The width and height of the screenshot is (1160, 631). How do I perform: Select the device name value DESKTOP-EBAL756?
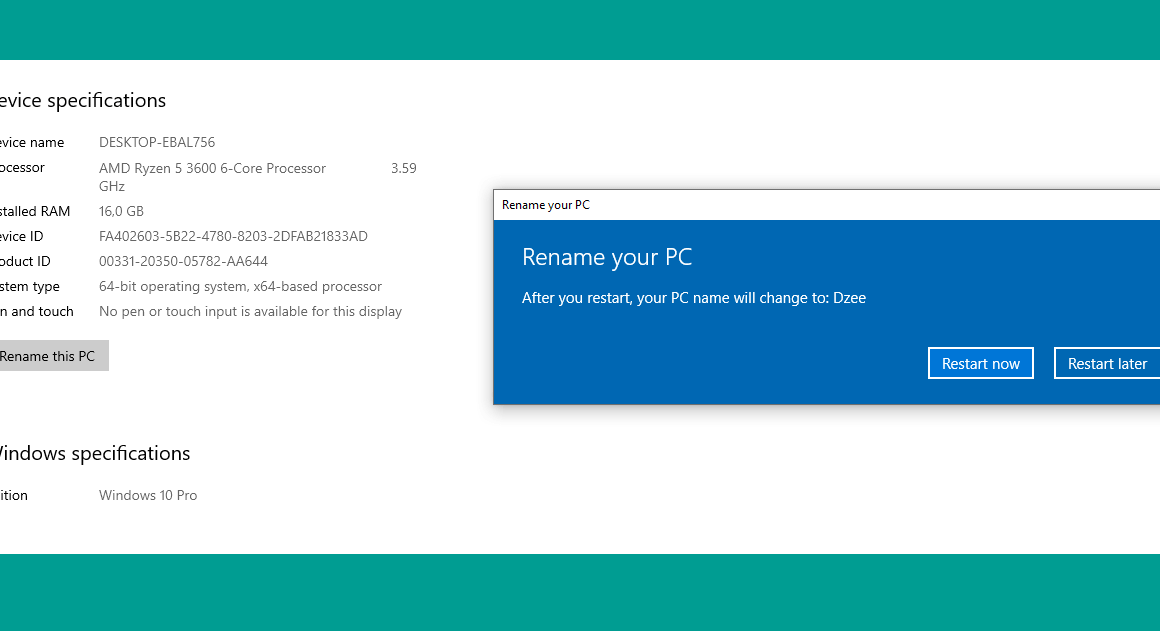pyautogui.click(x=157, y=142)
